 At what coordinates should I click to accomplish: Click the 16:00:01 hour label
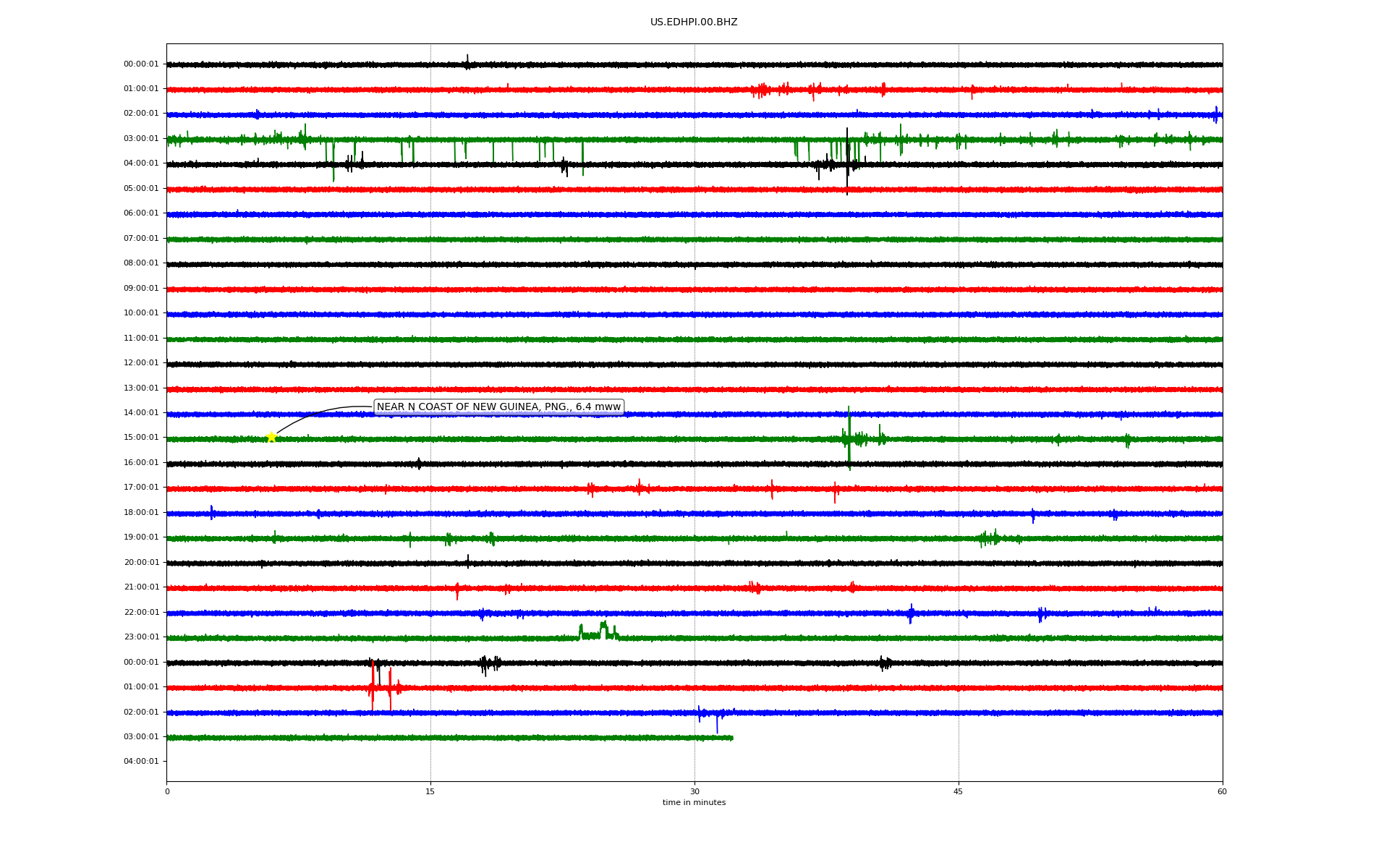(141, 463)
